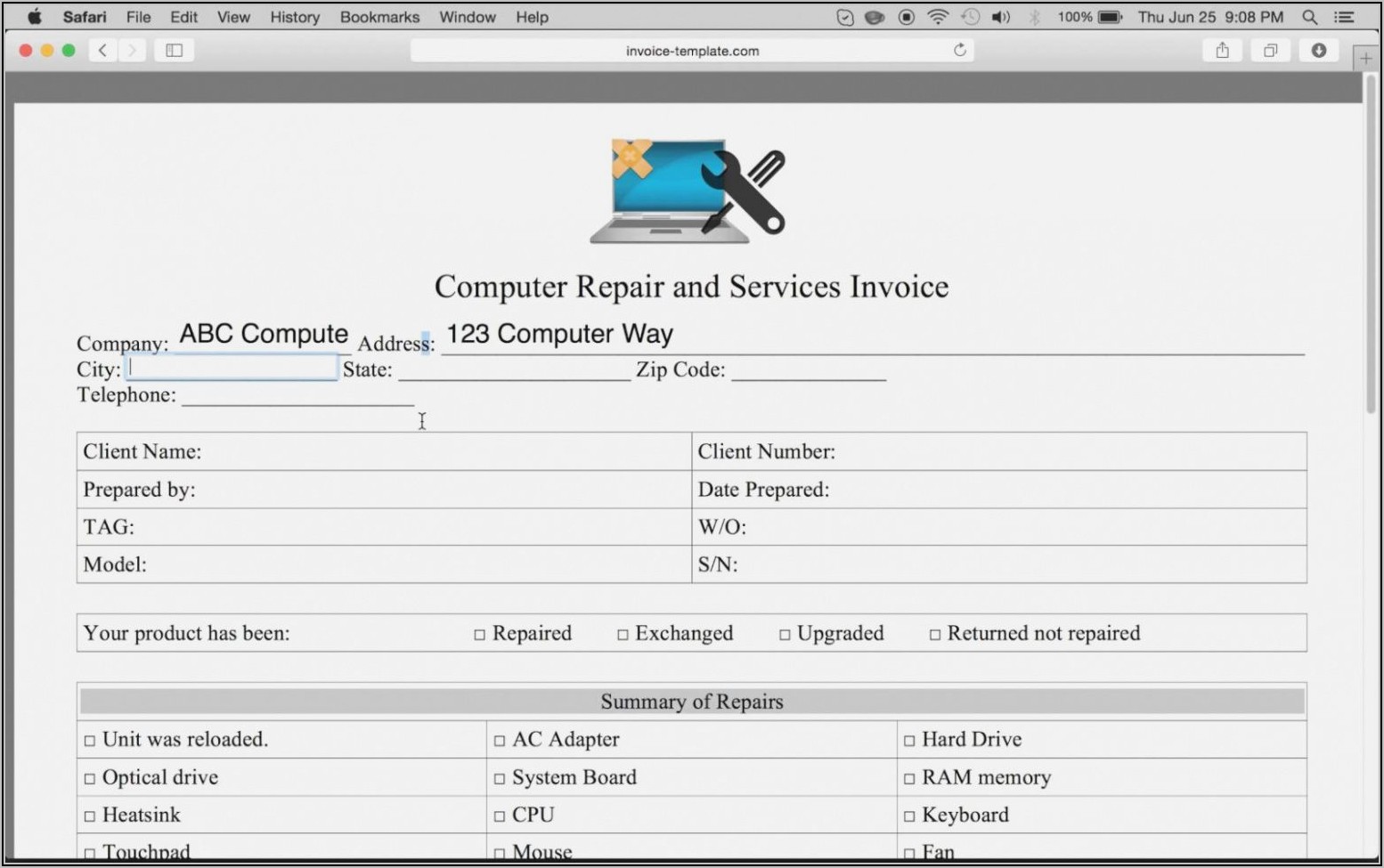Reload the page with the refresh icon
The width and height of the screenshot is (1384, 868).
tap(959, 51)
